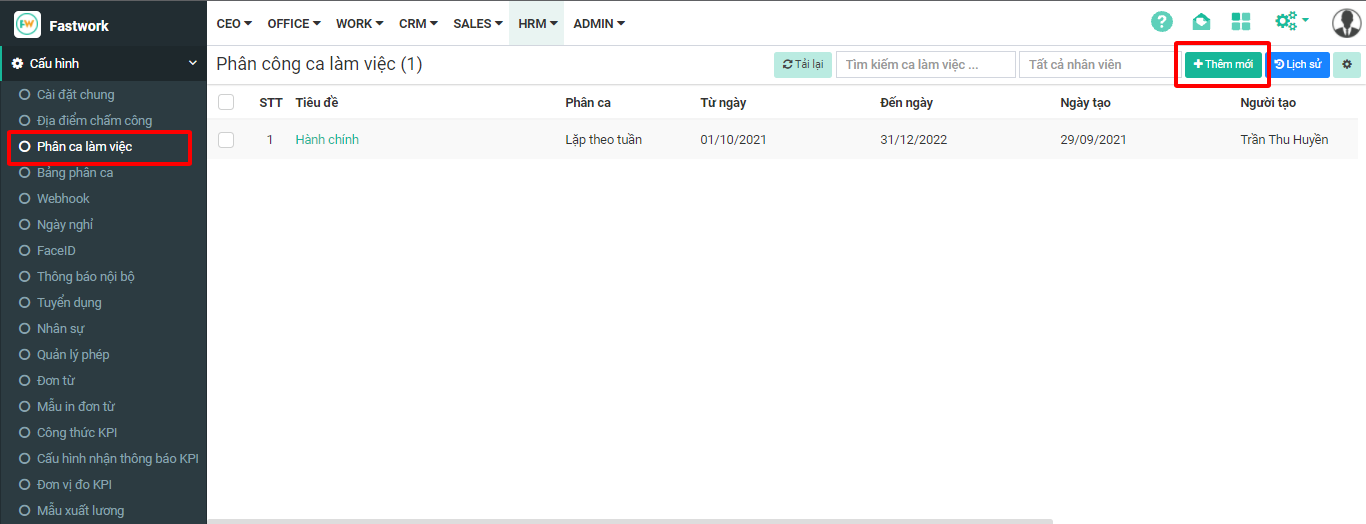
Task: Collapse the Cấu hình sidebar section
Action: click(193, 64)
